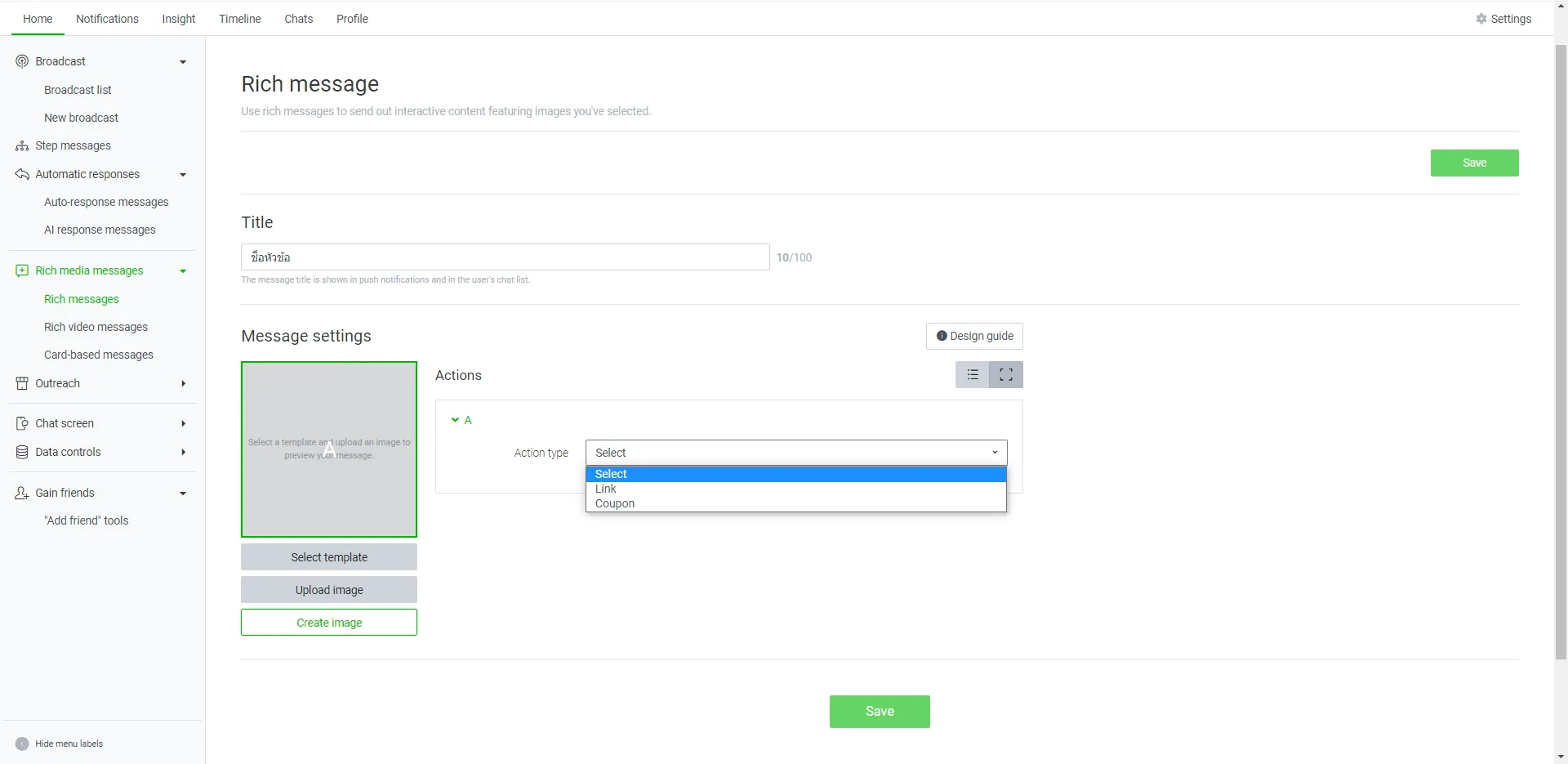Open Settings via the gear icon
Screen dimensions: 1568x764
pos(1481,19)
